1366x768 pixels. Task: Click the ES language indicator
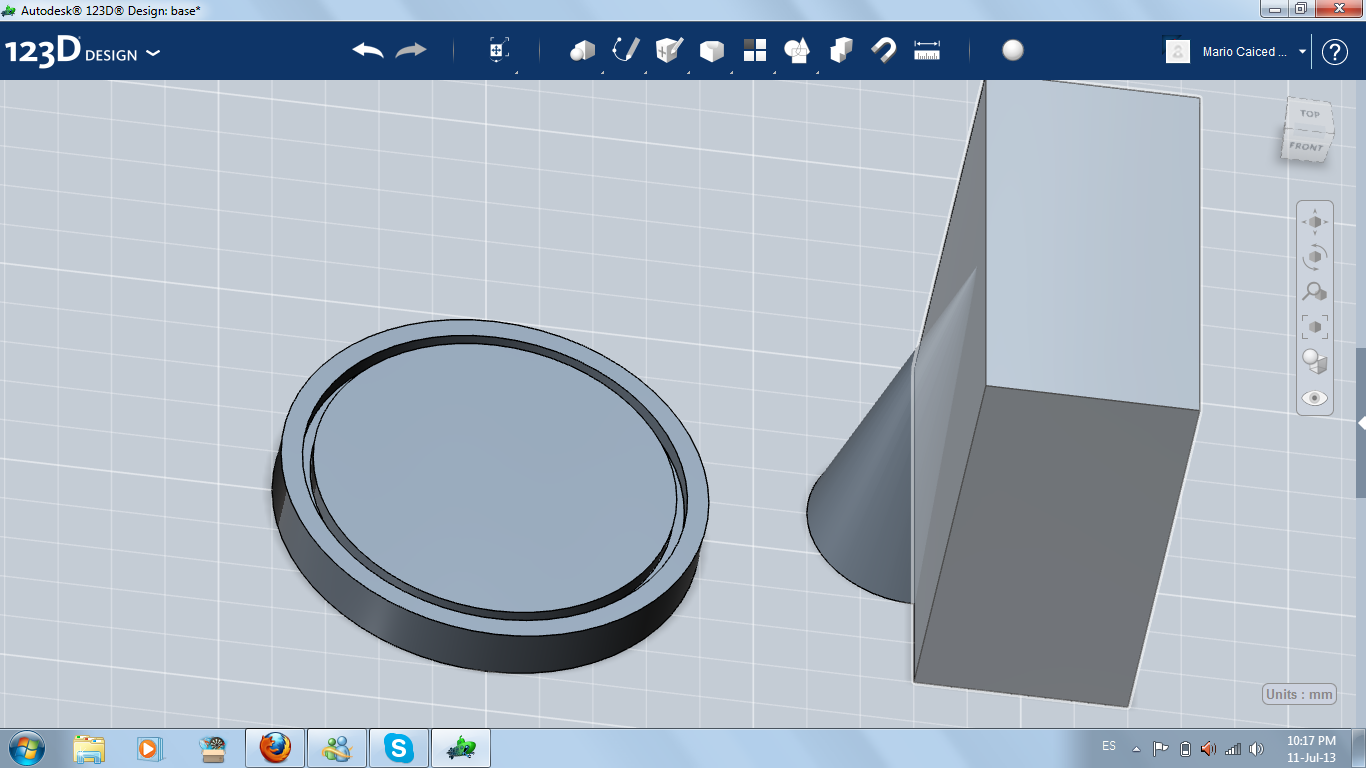(1109, 747)
